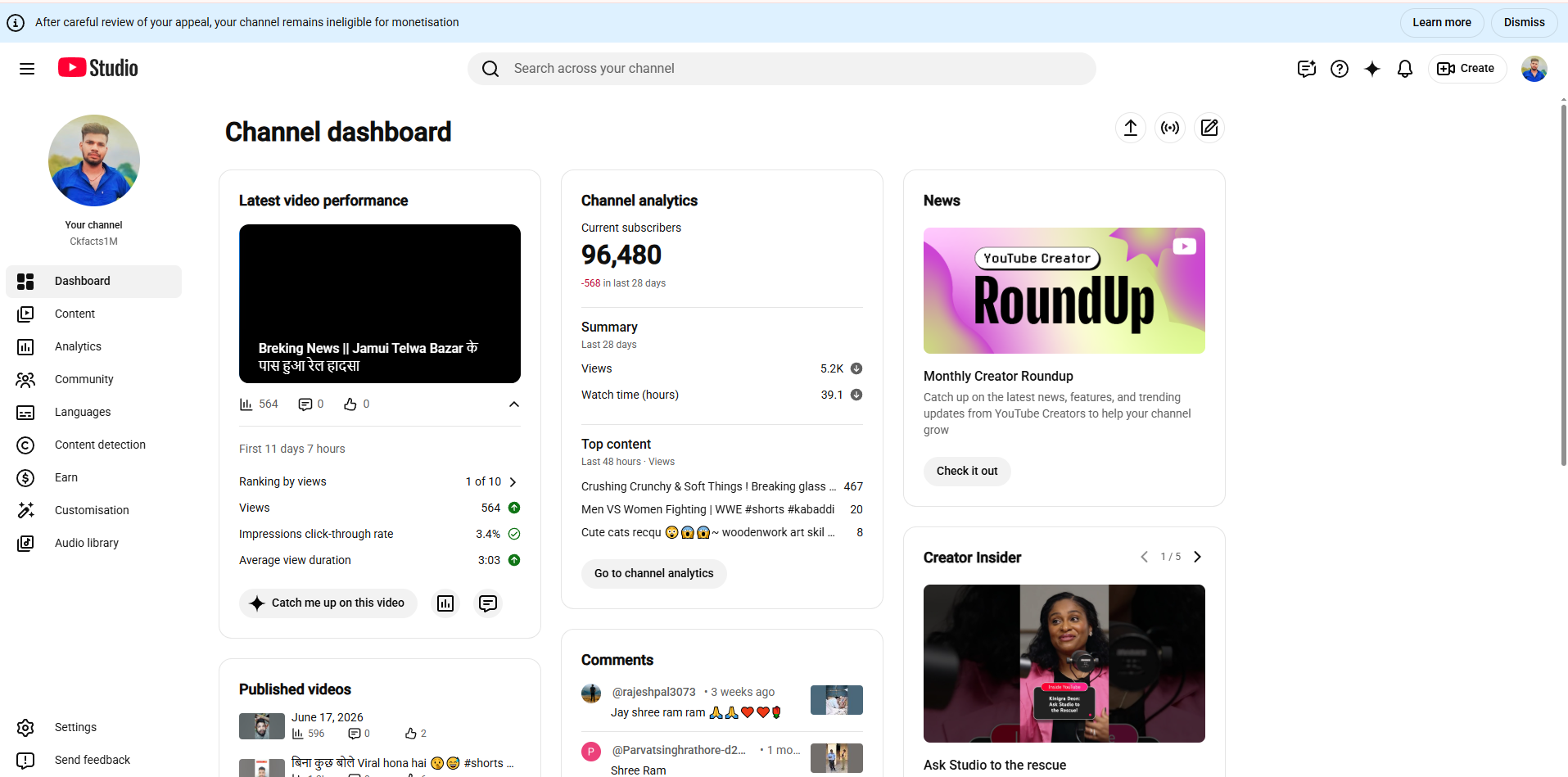The image size is (1568, 777).
Task: Click Go to channel analytics
Action: pos(654,574)
